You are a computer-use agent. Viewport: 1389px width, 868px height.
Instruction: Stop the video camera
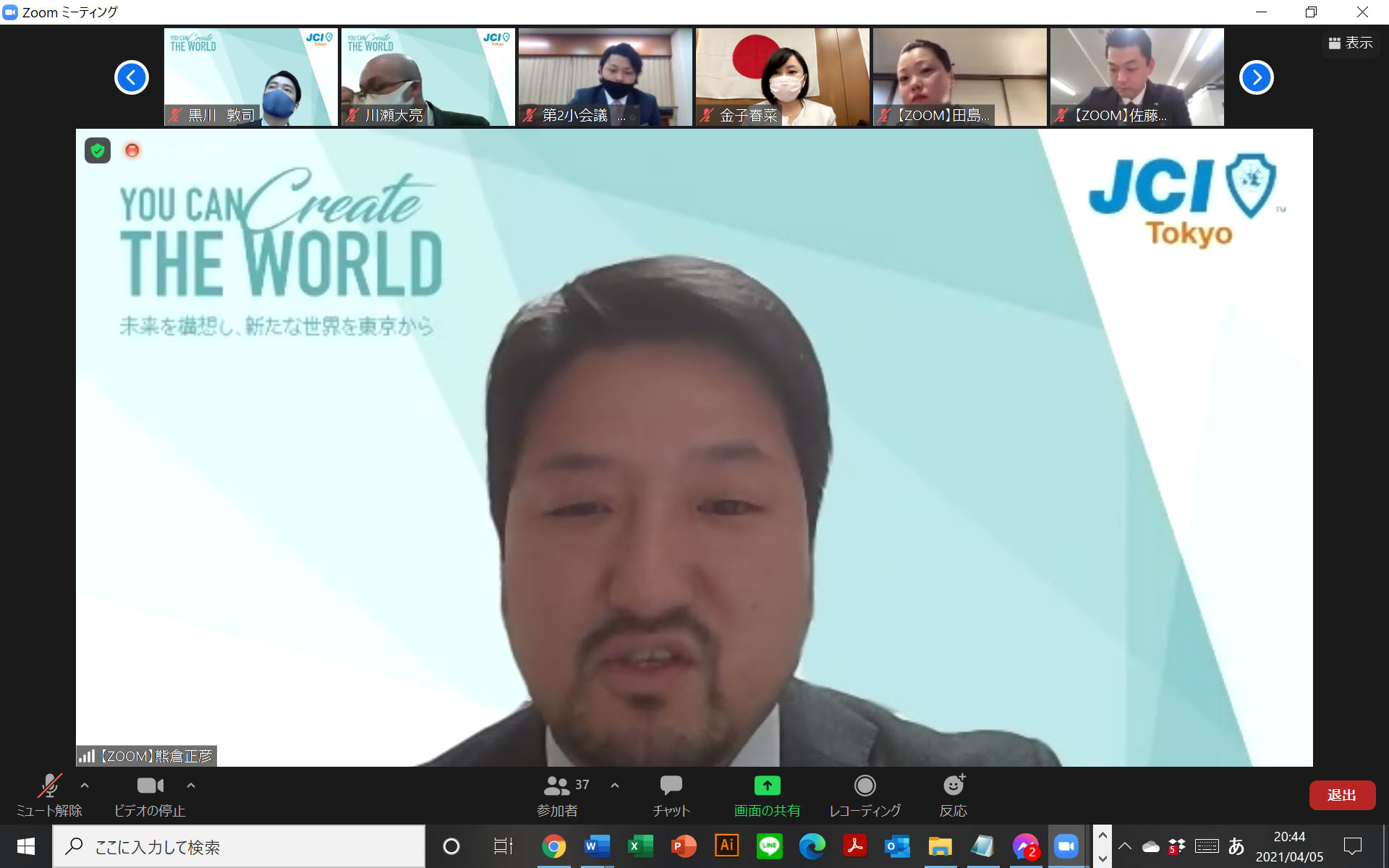click(150, 786)
